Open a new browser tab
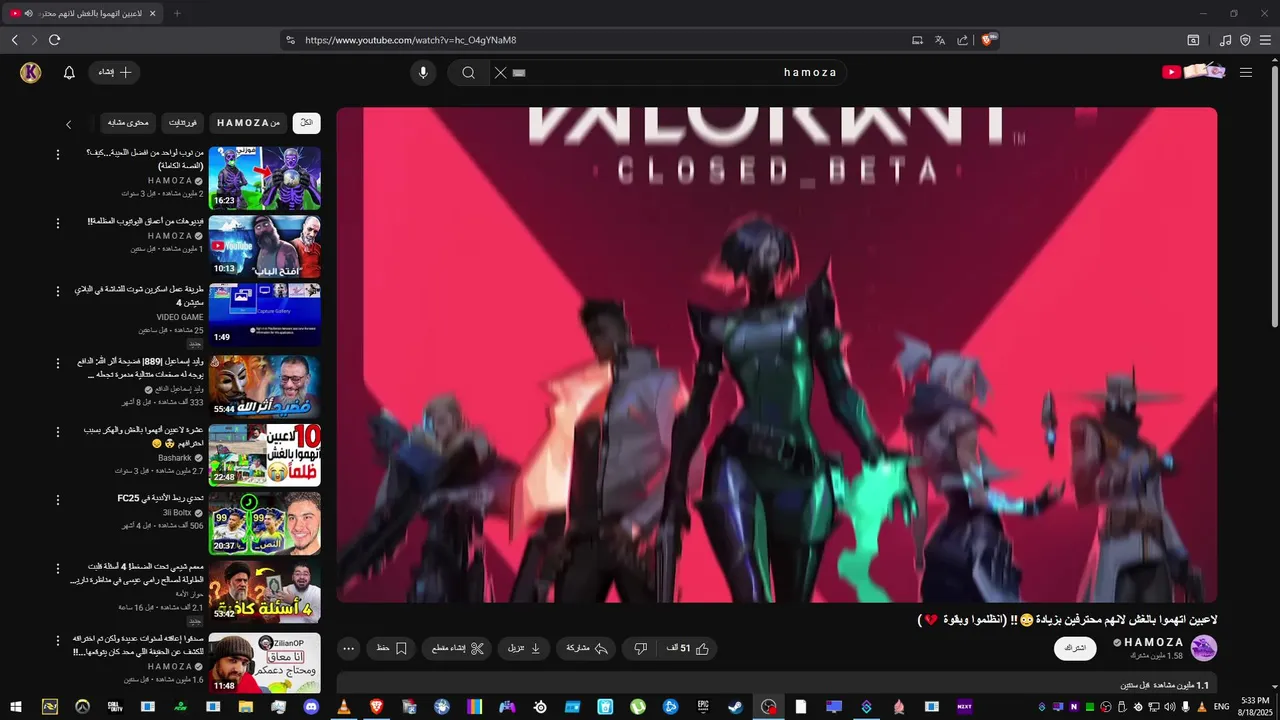 pyautogui.click(x=177, y=13)
